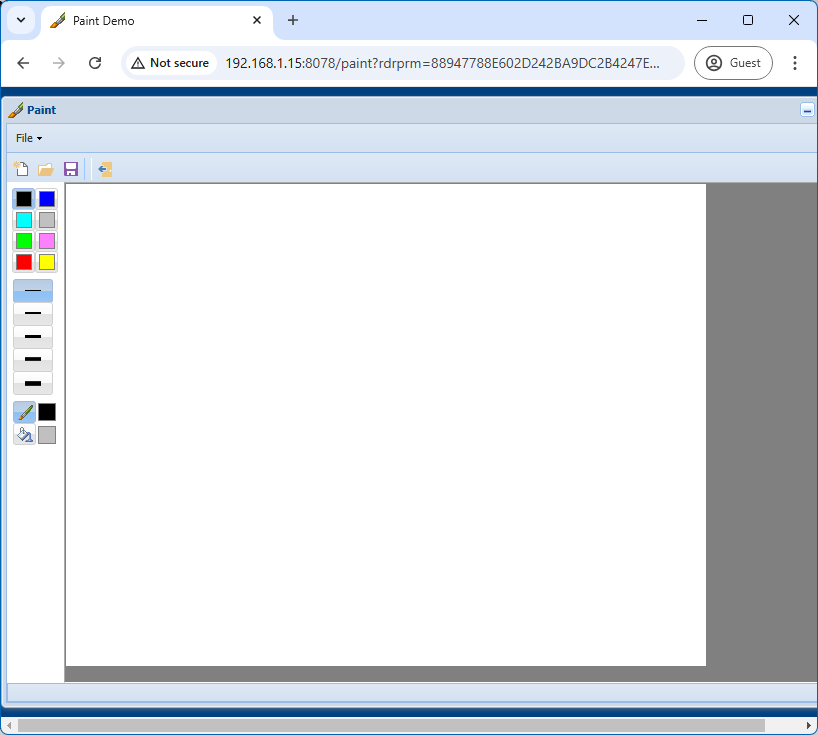
Task: Pick the black color swatch in palette
Action: [x=23, y=199]
